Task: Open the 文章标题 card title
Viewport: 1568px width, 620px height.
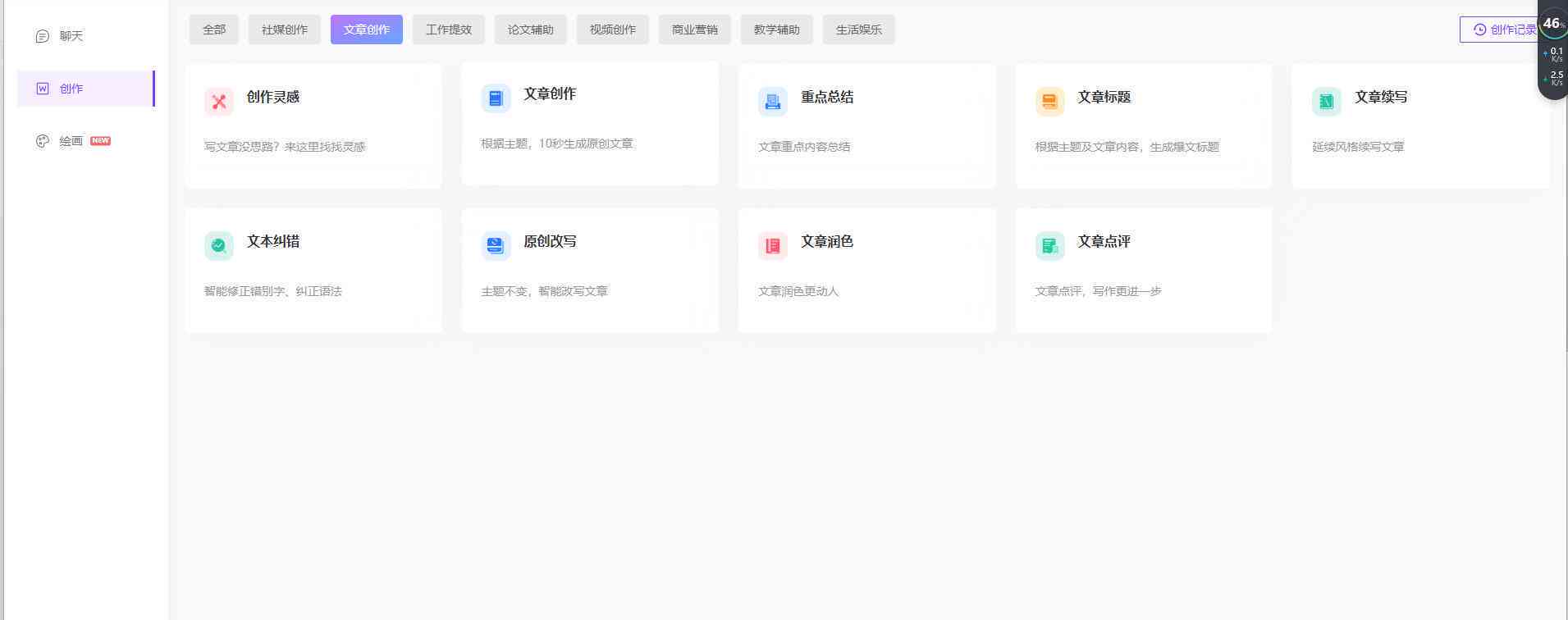Action: click(1104, 97)
